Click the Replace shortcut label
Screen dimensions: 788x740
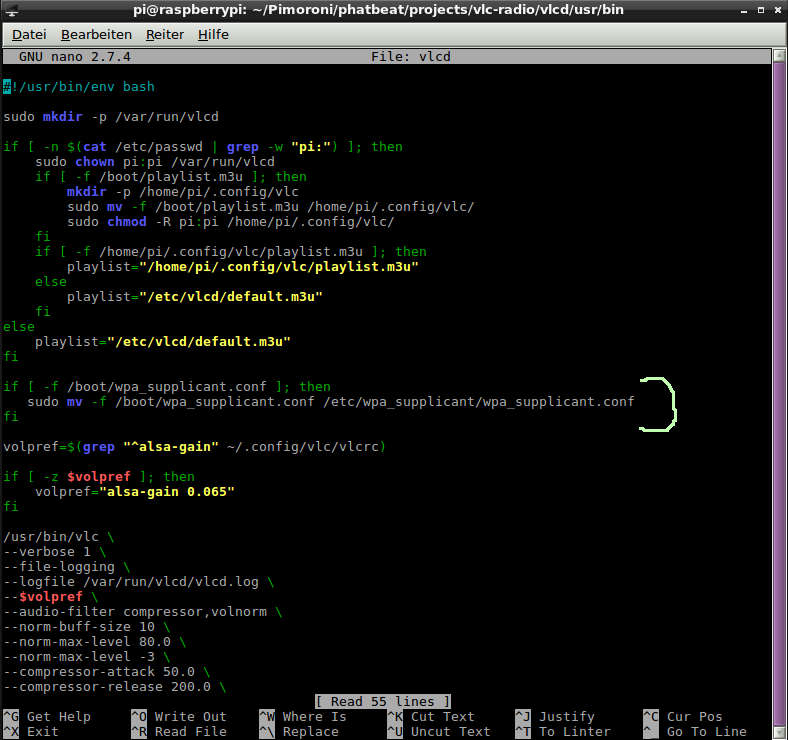pos(310,731)
